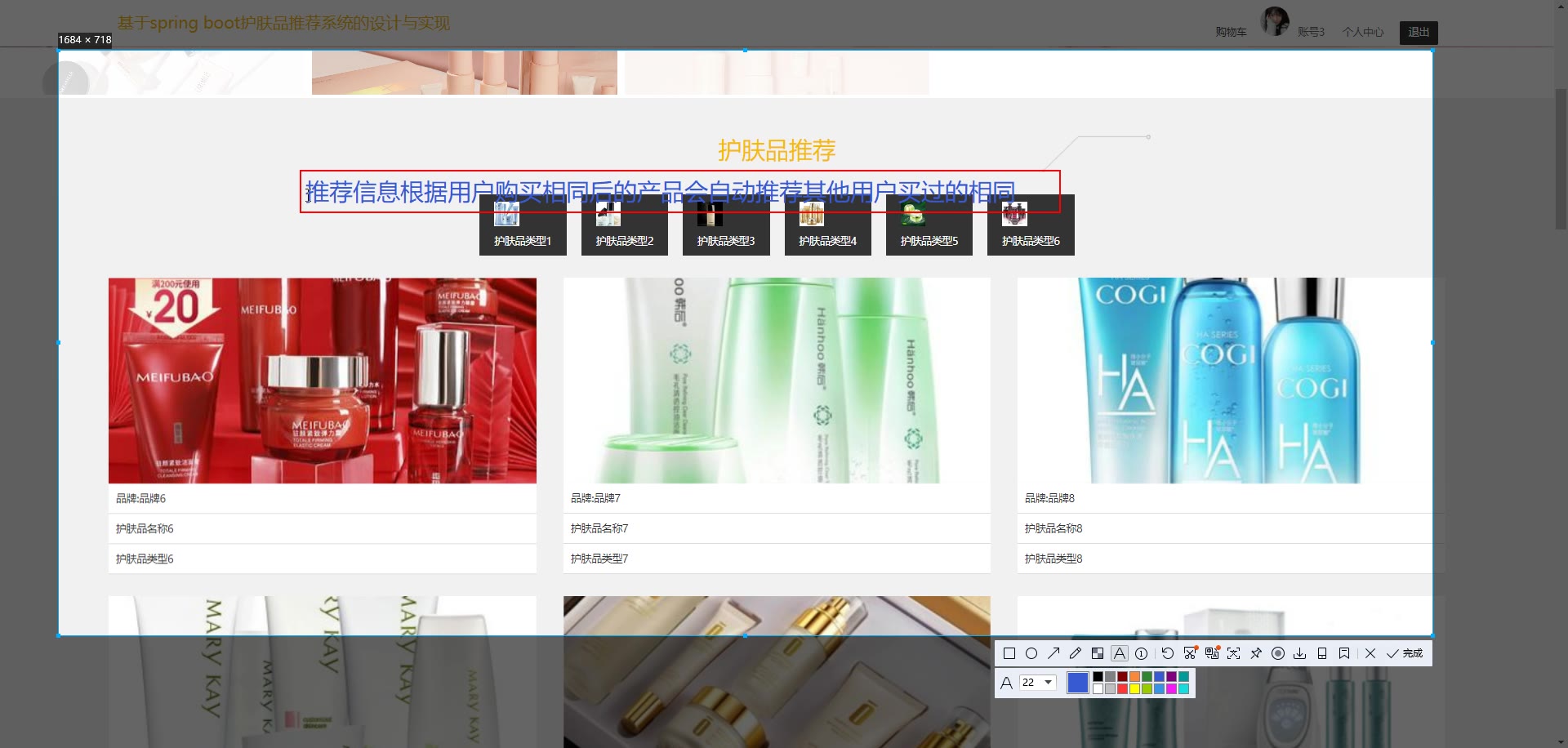Open the MARY KAY product image
This screenshot has width=1568, height=748.
point(323,671)
